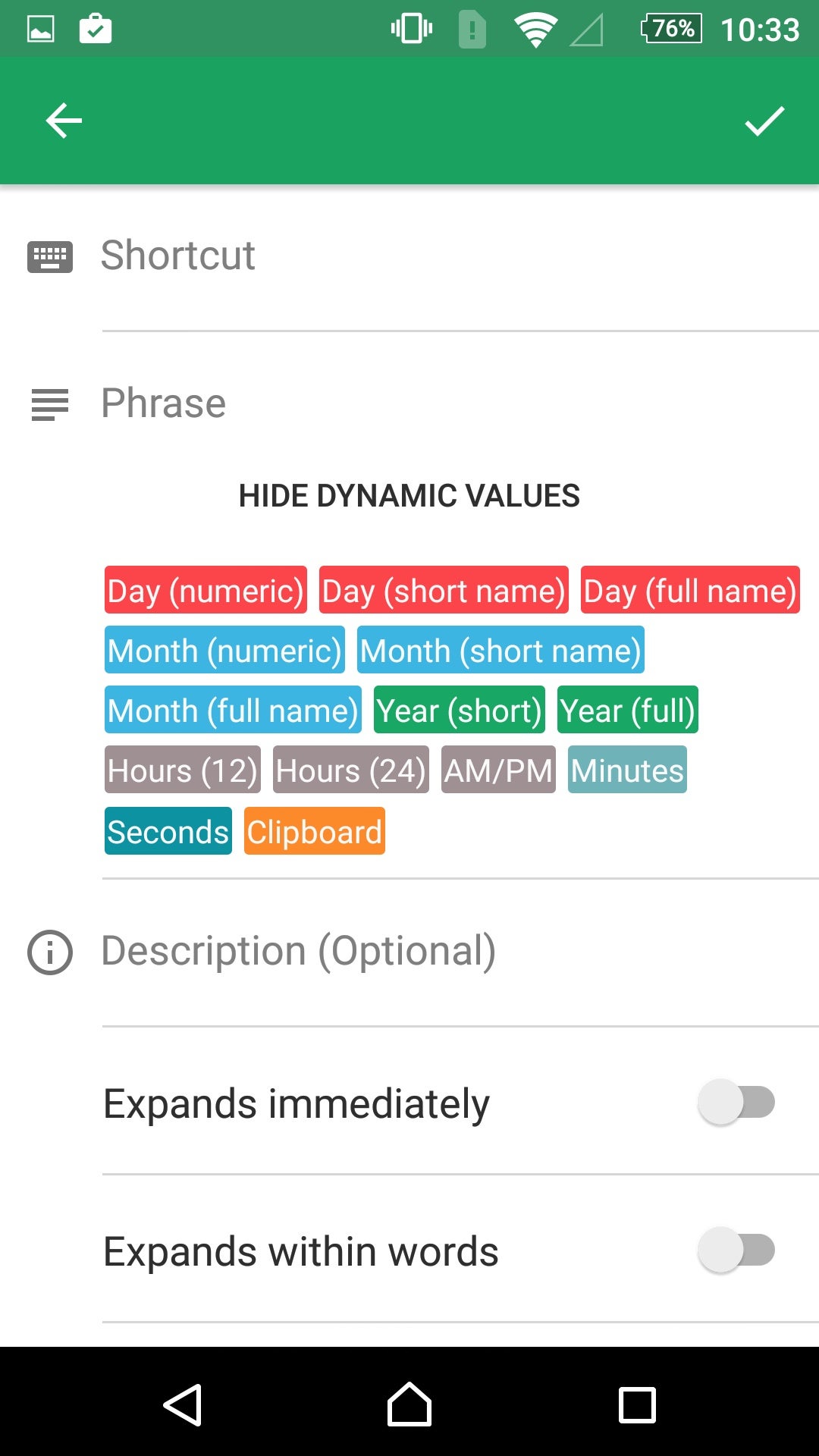
Task: Tap the back arrow in header
Action: (x=64, y=121)
